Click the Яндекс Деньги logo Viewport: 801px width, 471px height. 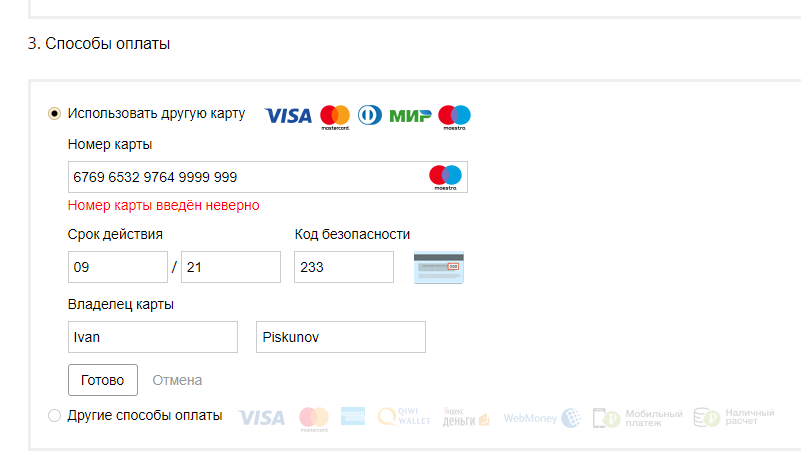[x=466, y=417]
